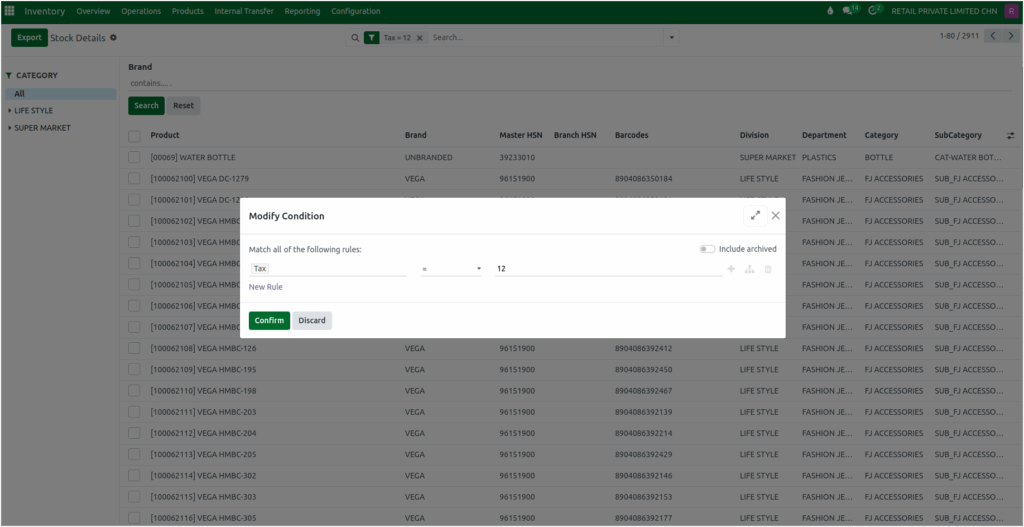The image size is (1024, 527).
Task: Open the Overview menu
Action: click(x=93, y=11)
